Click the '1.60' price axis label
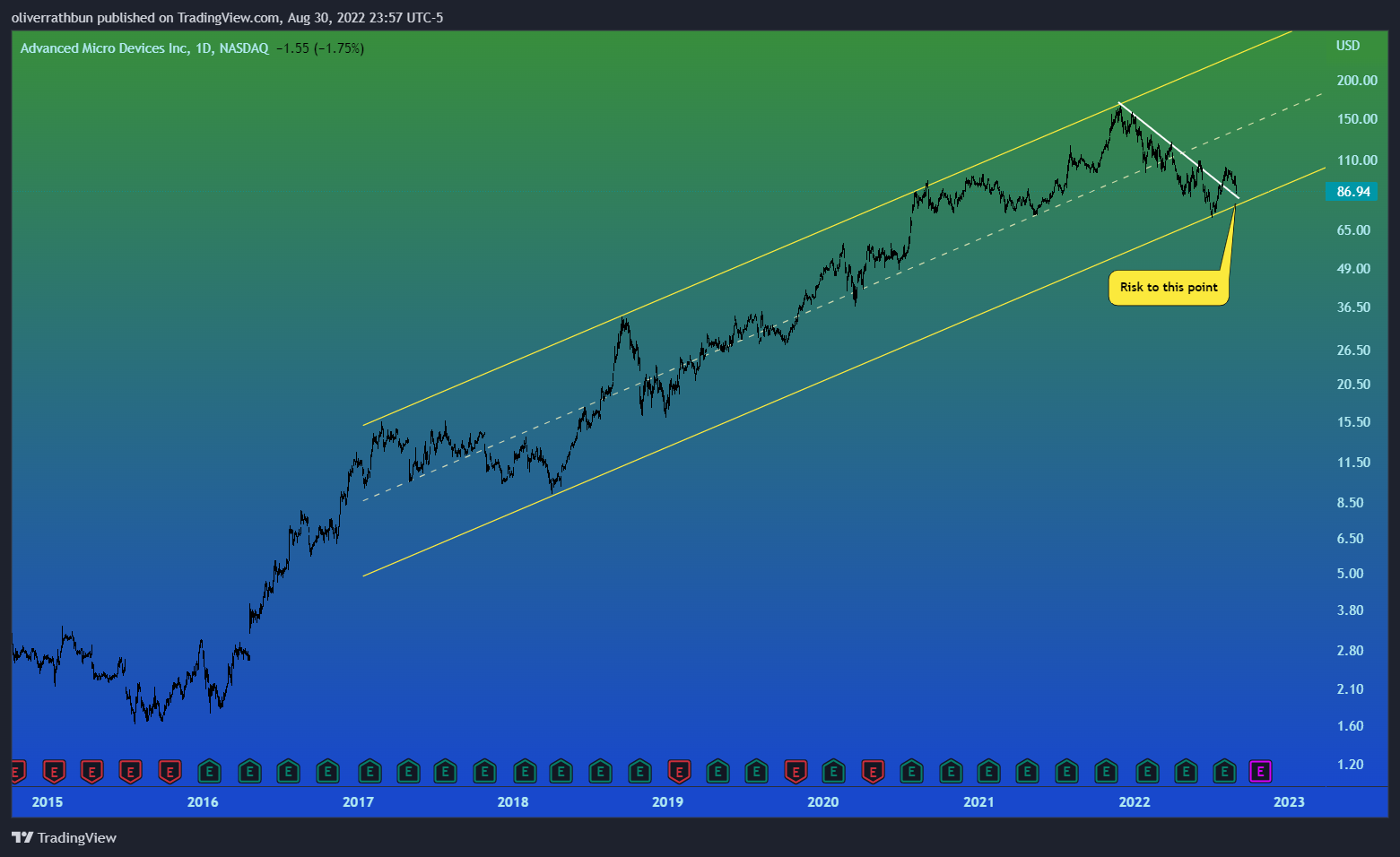1400x857 pixels. coord(1350,726)
